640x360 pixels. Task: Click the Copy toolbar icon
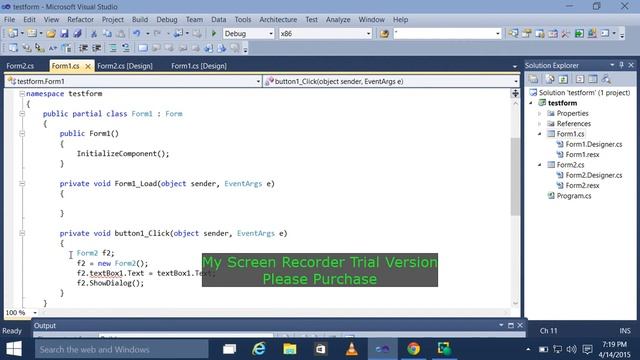point(107,33)
